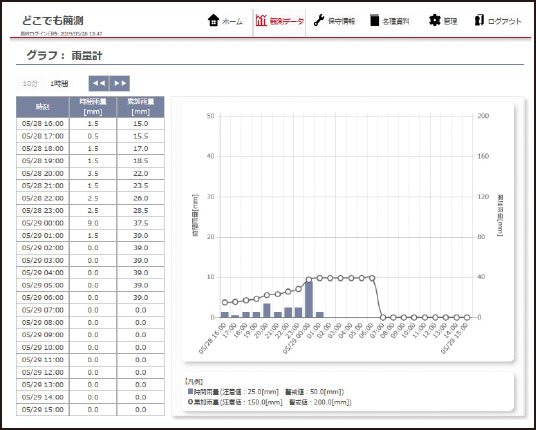Toggle the hourly rainfall legend square
536x430 pixels.
pos(190,391)
